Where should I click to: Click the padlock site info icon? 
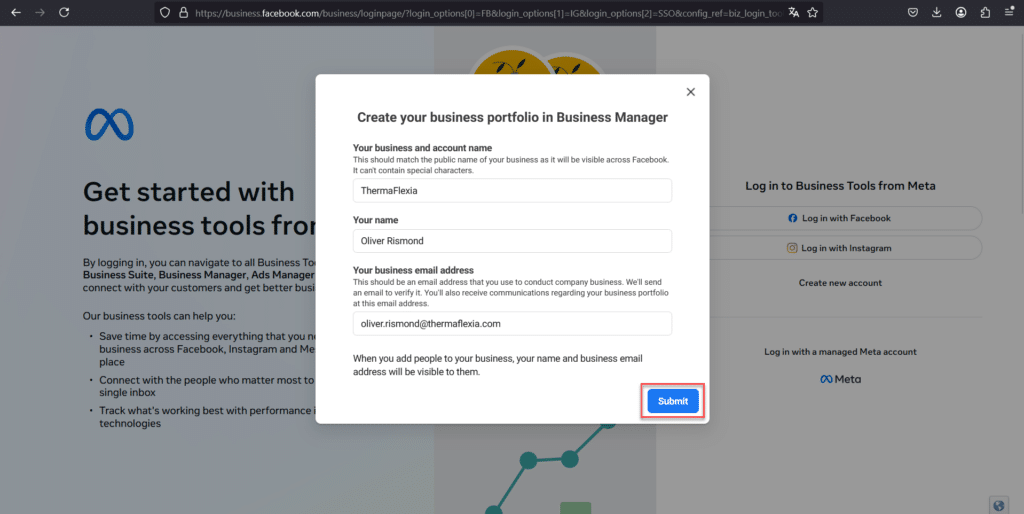pyautogui.click(x=184, y=12)
